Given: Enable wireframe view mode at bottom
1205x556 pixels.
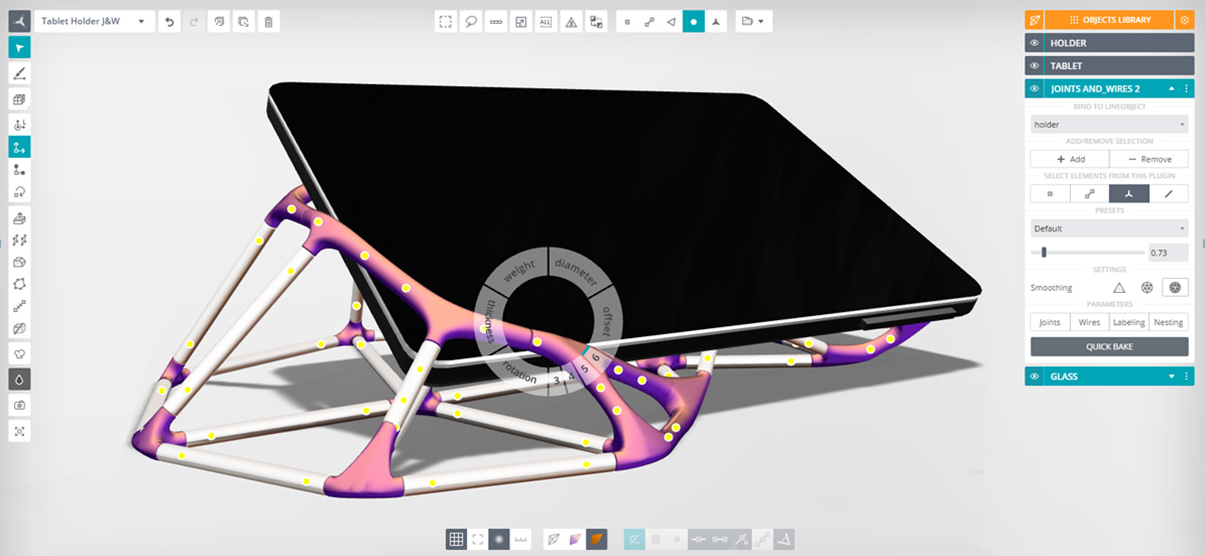Looking at the screenshot, I should [x=553, y=540].
